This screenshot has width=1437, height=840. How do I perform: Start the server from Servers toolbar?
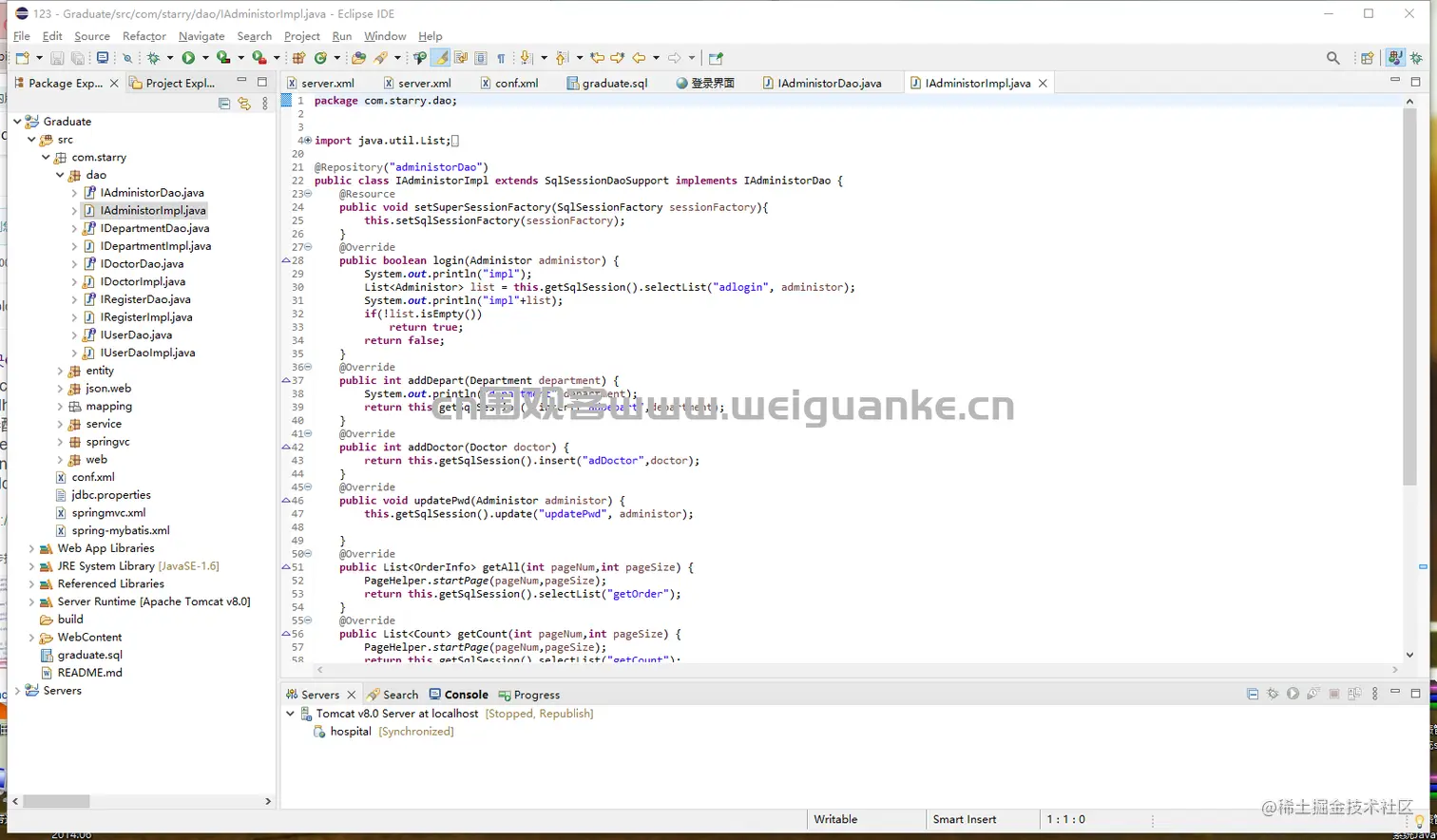pyautogui.click(x=1293, y=694)
